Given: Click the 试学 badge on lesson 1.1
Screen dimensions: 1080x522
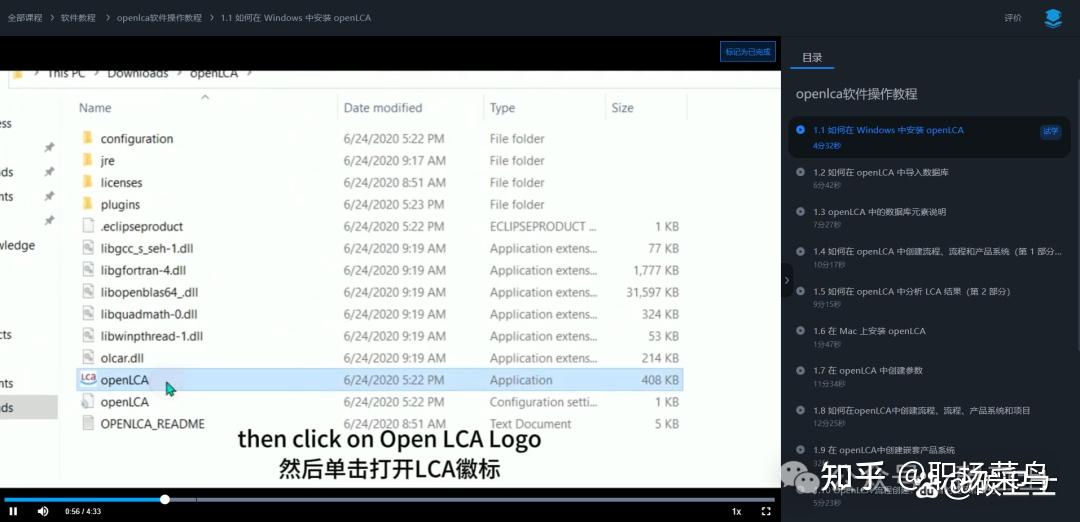Looking at the screenshot, I should click(x=1050, y=131).
